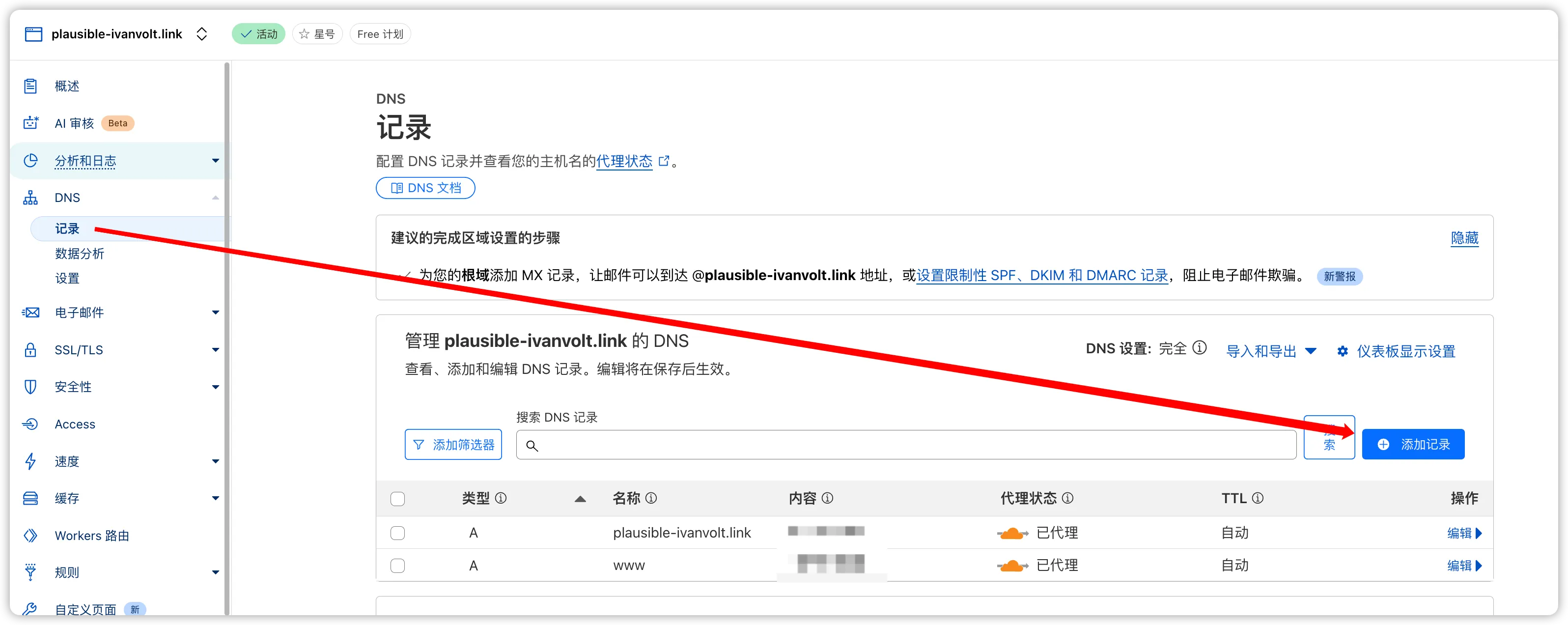Screen dimensions: 1568x625
Task: Open the domain switcher chevron
Action: (202, 34)
